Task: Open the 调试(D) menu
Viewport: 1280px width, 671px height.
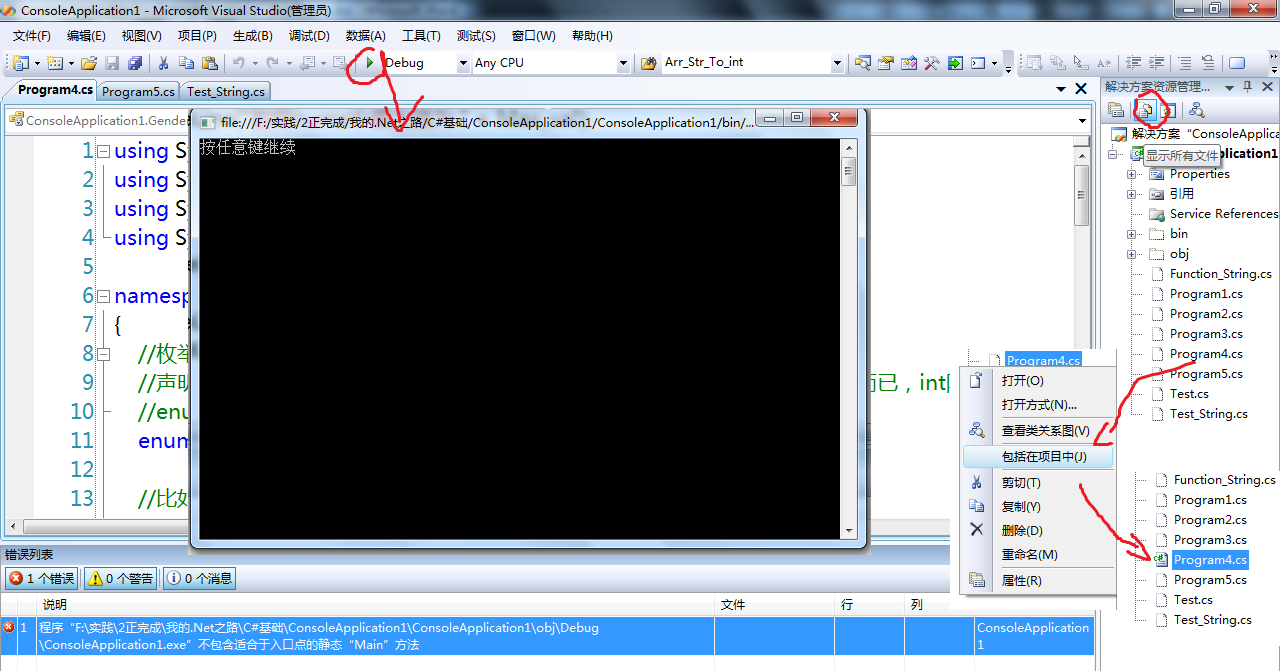Action: [x=309, y=36]
